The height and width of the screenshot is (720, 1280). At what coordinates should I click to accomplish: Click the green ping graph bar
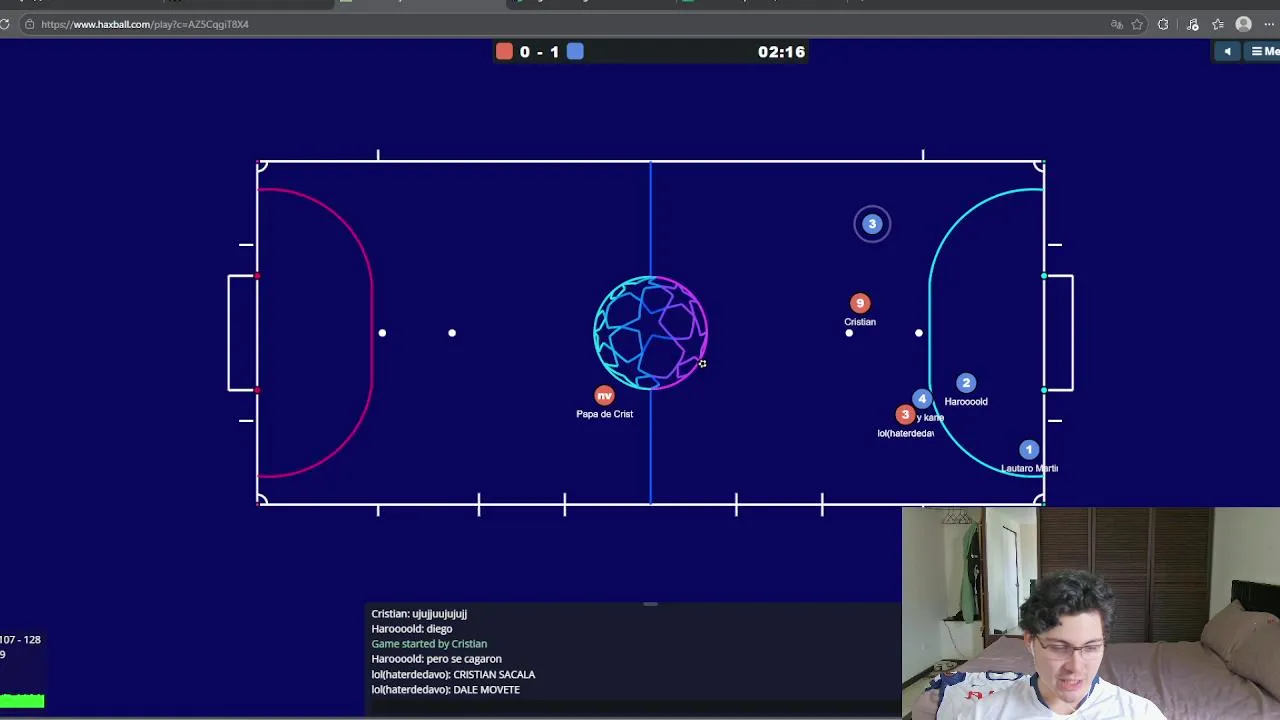(22, 701)
